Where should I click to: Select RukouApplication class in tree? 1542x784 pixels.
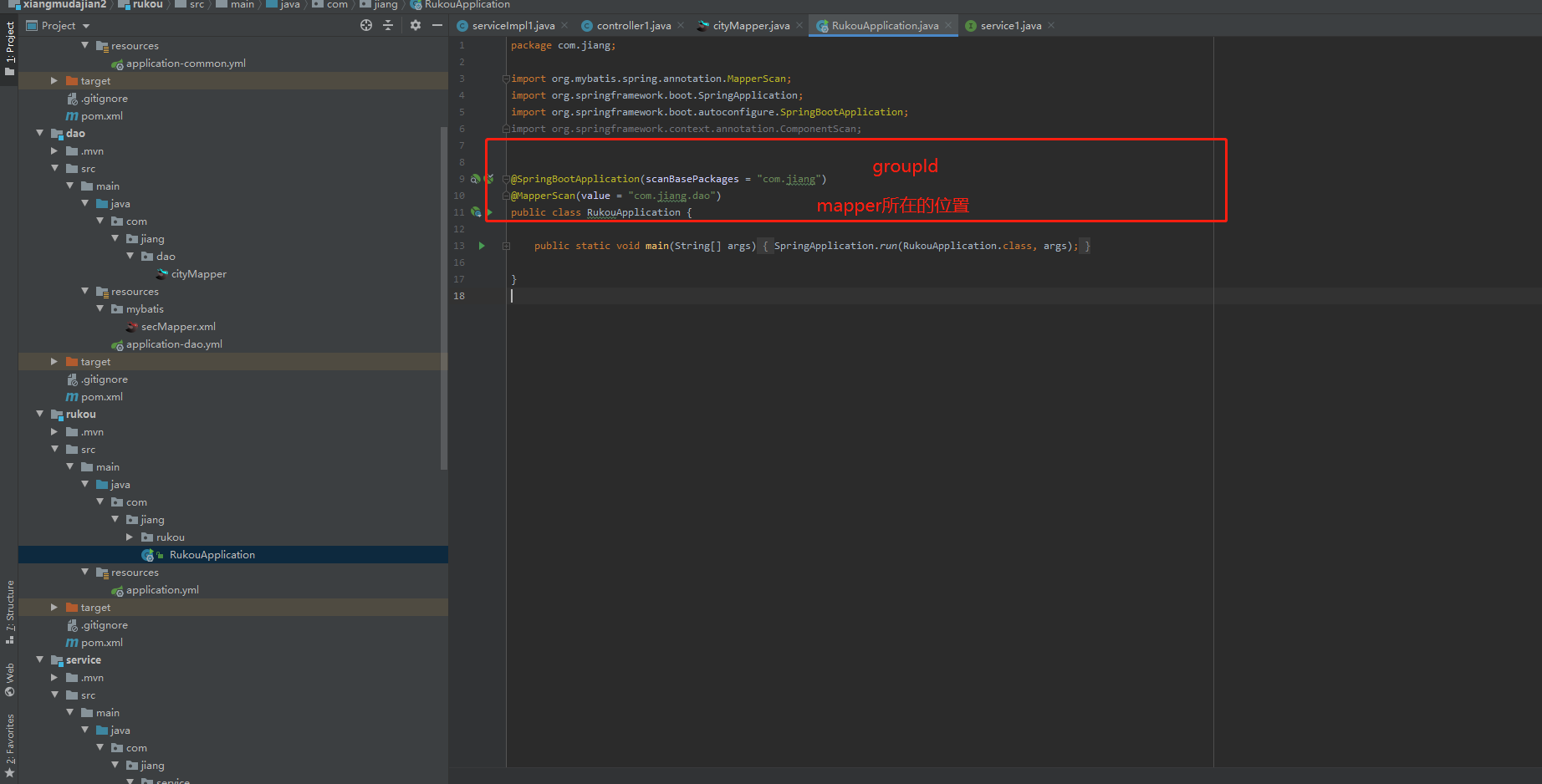pyautogui.click(x=212, y=555)
